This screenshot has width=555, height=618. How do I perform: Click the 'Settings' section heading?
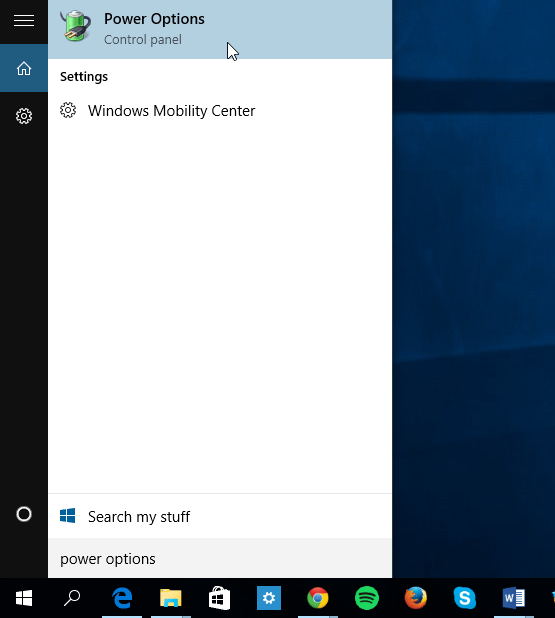coord(84,76)
